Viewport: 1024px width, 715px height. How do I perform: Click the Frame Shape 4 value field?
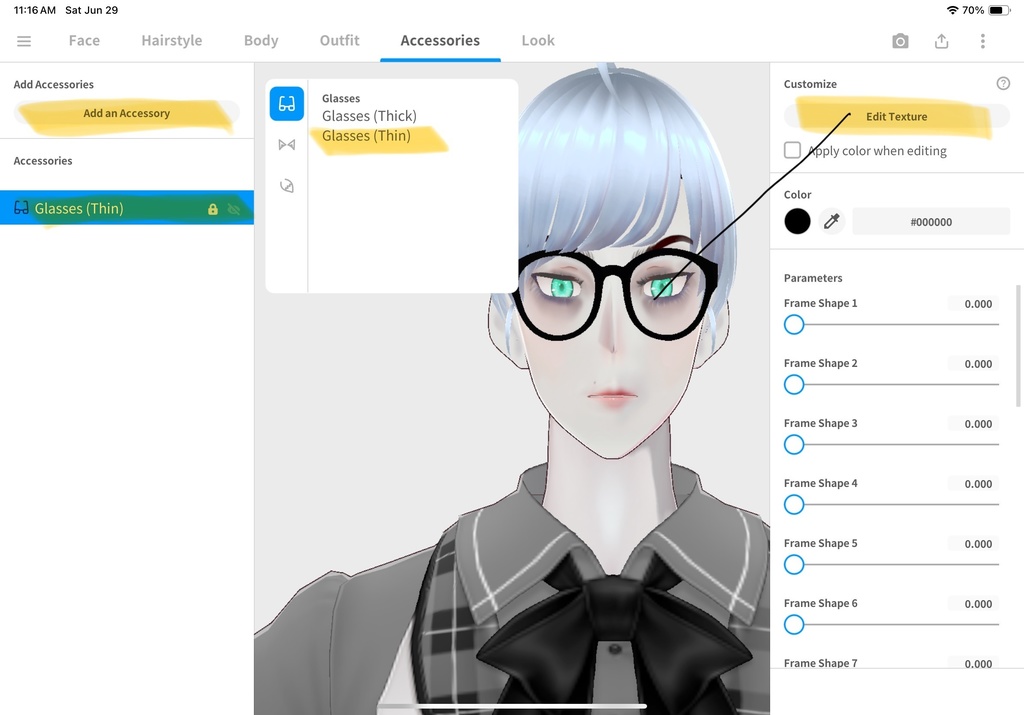coord(973,484)
